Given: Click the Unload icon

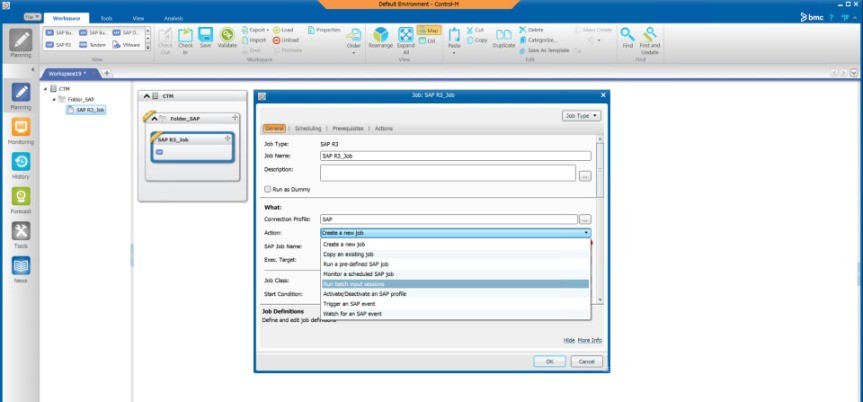Looking at the screenshot, I should [x=286, y=40].
